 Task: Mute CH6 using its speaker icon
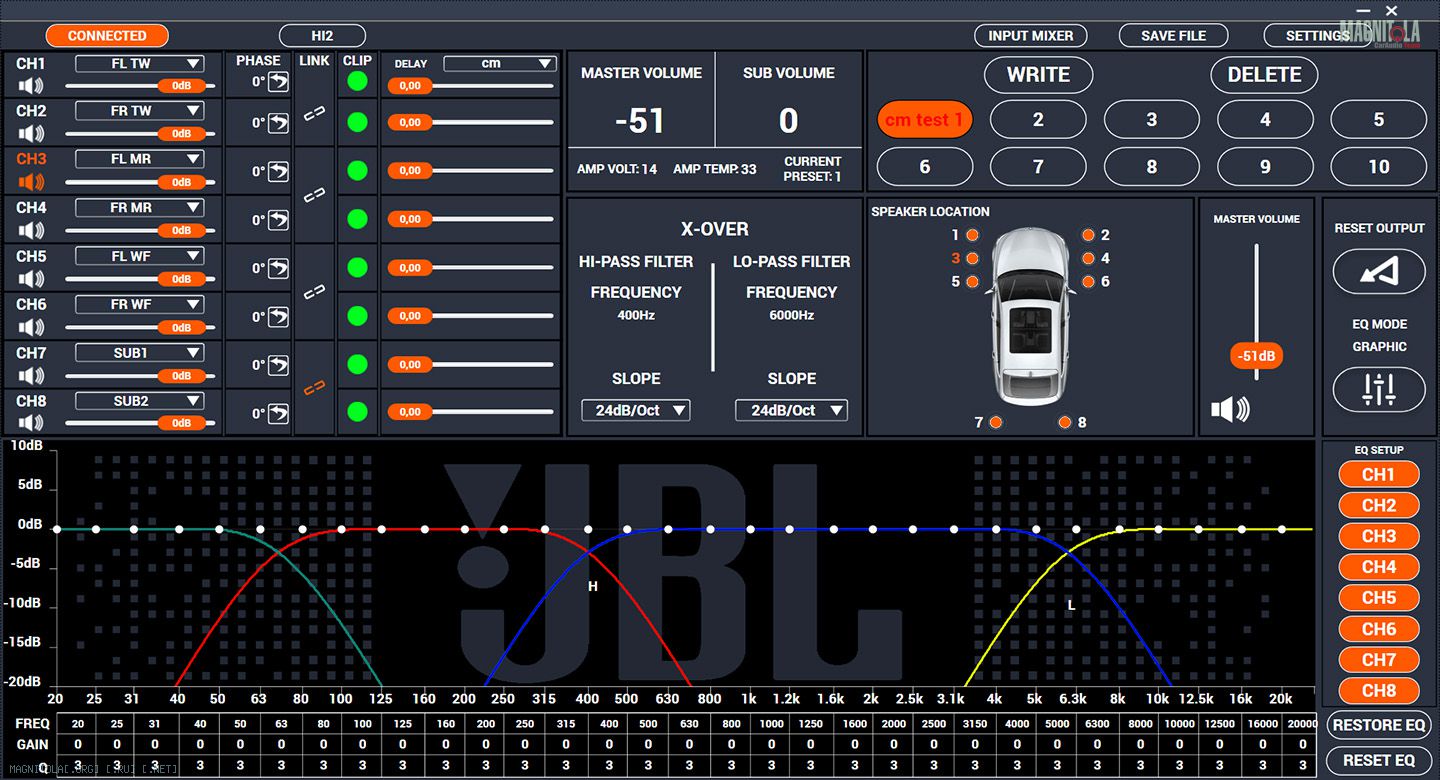coord(31,327)
